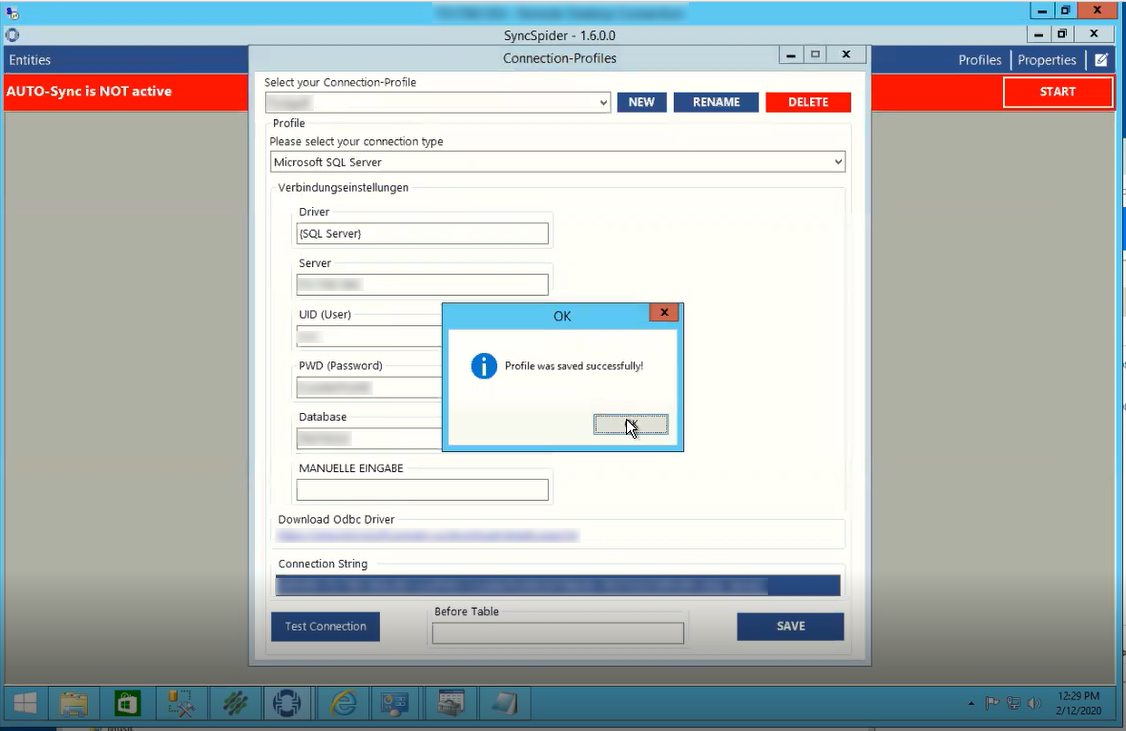This screenshot has height=731, width=1126.
Task: Open the Properties menu in SyncSpider
Action: click(1046, 60)
